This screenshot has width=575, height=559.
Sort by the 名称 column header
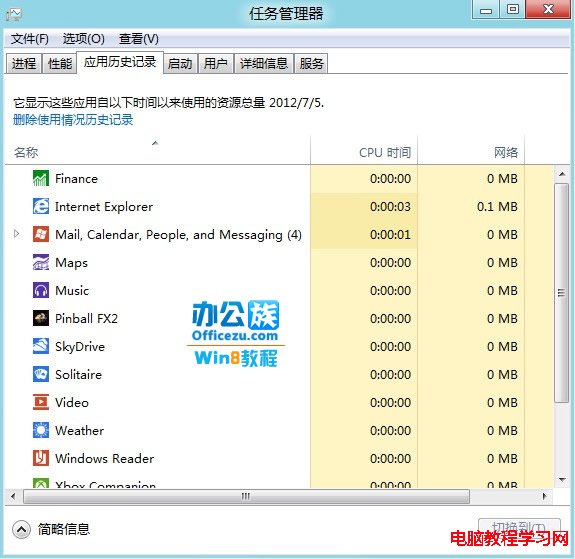point(157,151)
